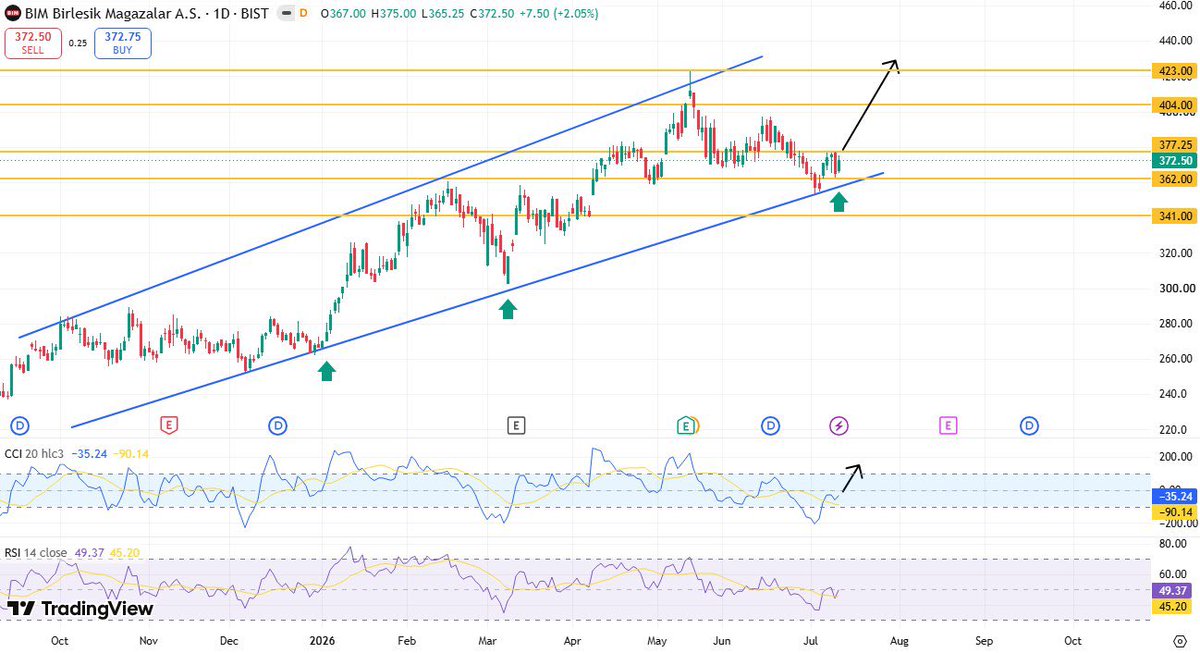Click the 377.25 price-axis line label
This screenshot has width=1200, height=653.
coord(1172,145)
